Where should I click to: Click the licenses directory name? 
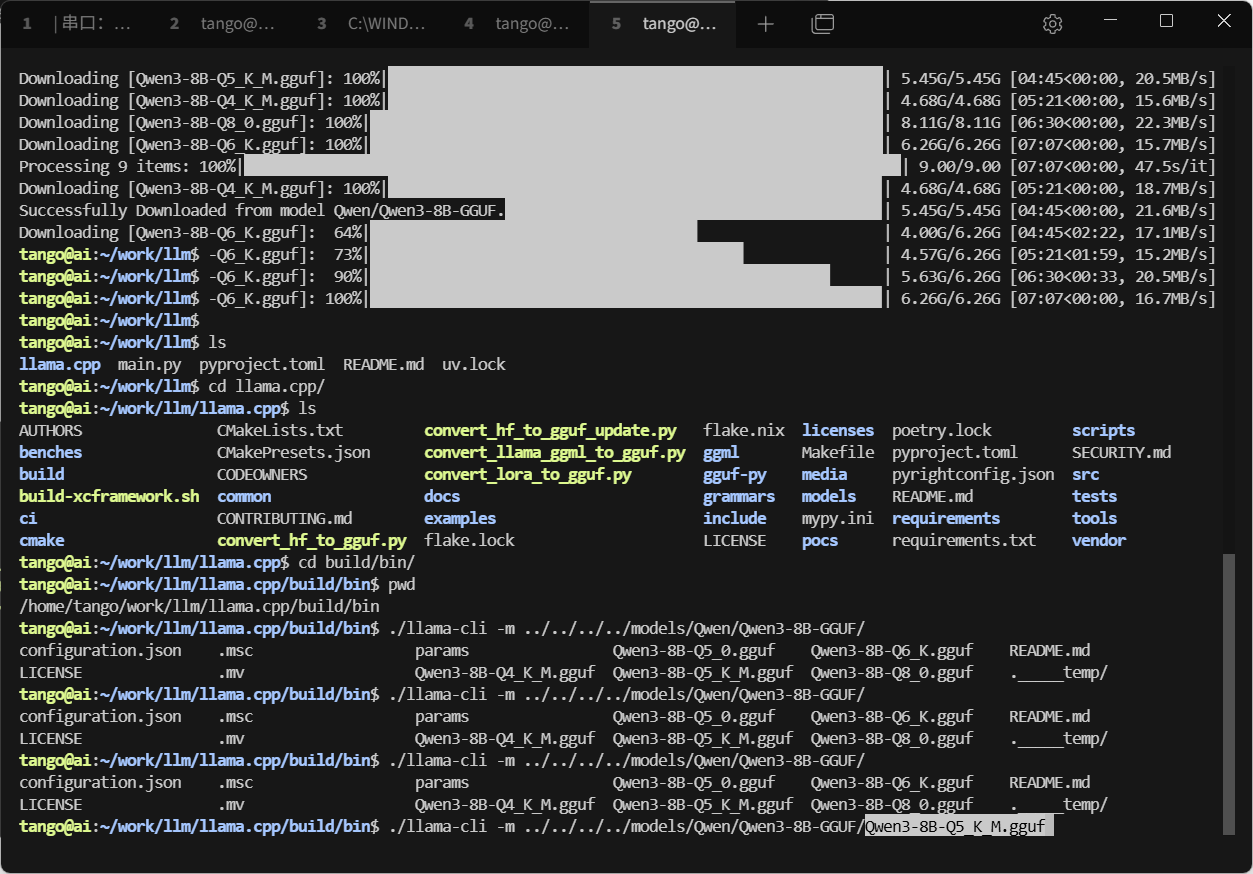[838, 430]
